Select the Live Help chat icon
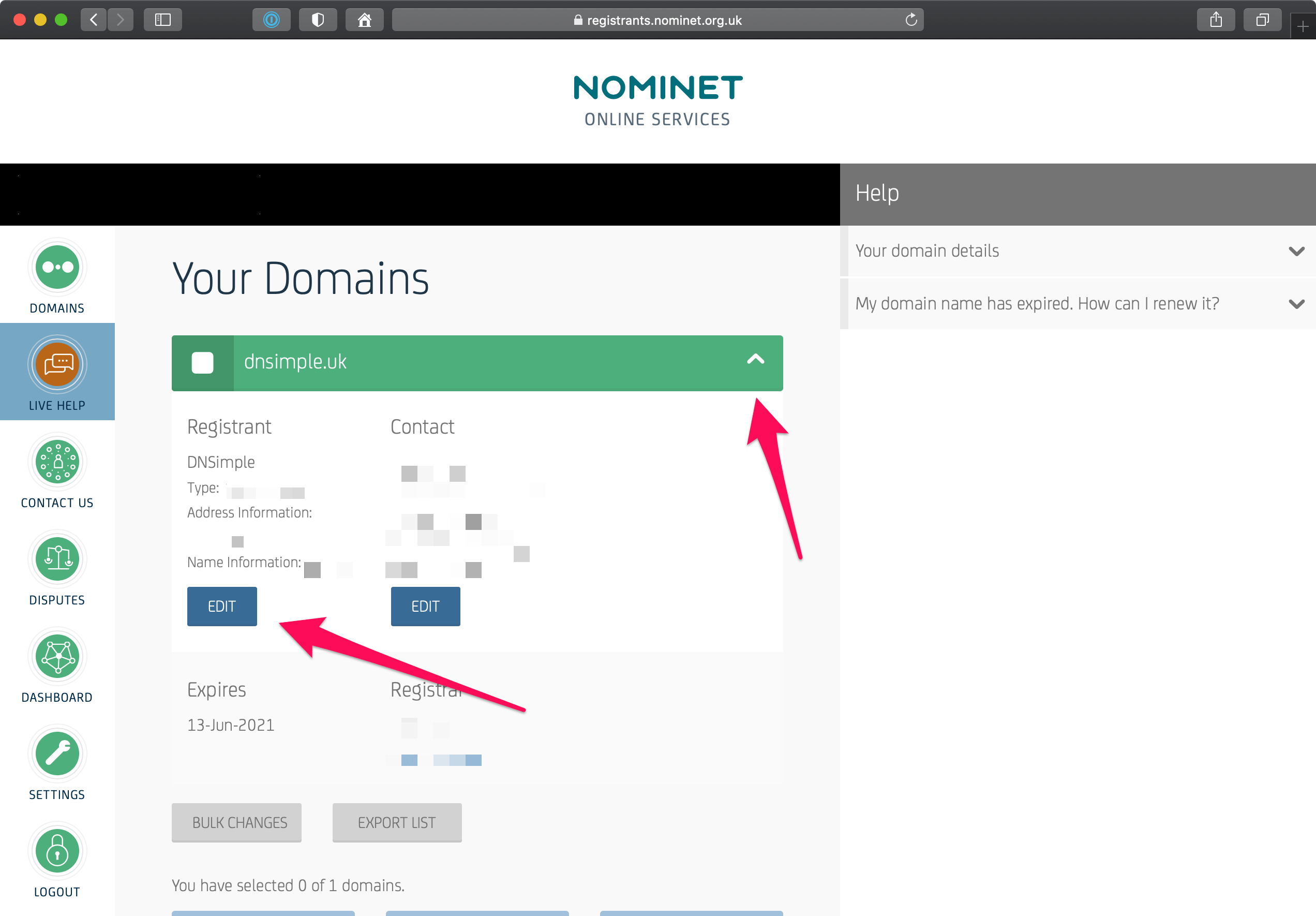The width and height of the screenshot is (1316, 916). [57, 364]
